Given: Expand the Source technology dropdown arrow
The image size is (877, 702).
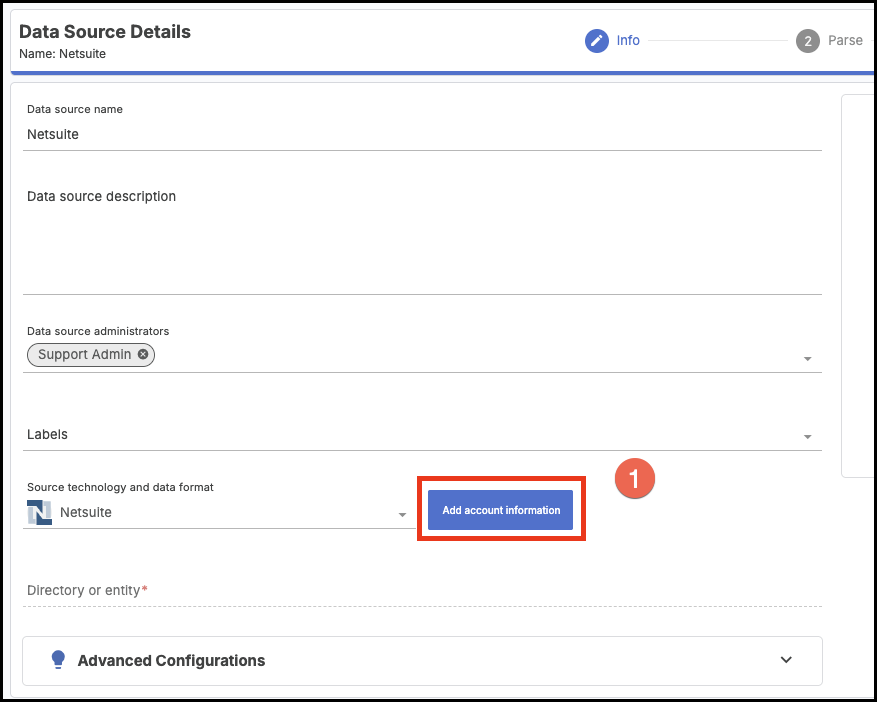Looking at the screenshot, I should [402, 515].
